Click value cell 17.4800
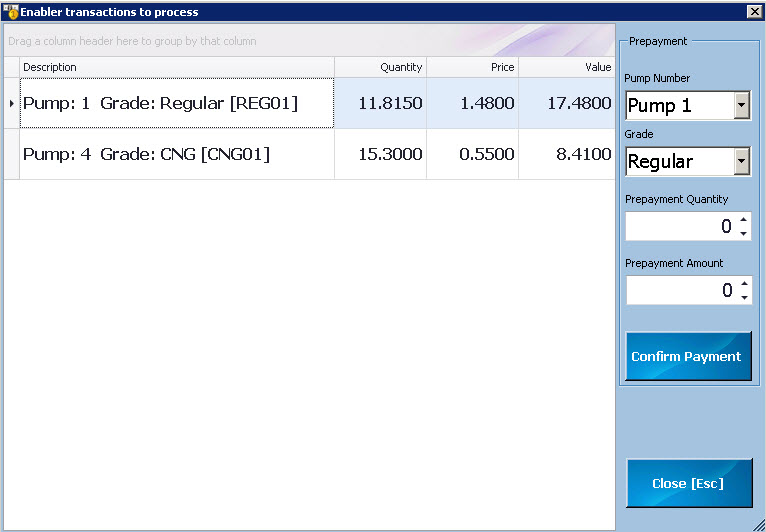This screenshot has height=532, width=766. click(567, 103)
